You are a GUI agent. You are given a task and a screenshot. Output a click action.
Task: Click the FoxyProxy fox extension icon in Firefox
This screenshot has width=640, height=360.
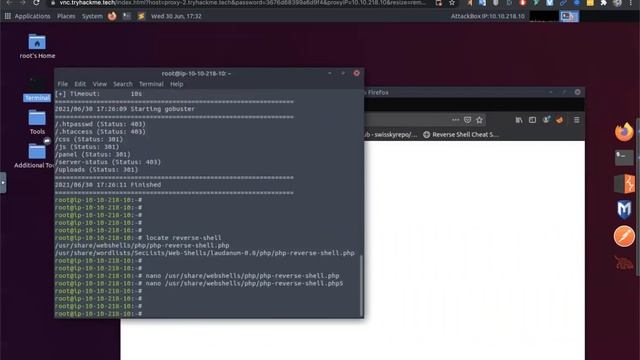(x=560, y=120)
